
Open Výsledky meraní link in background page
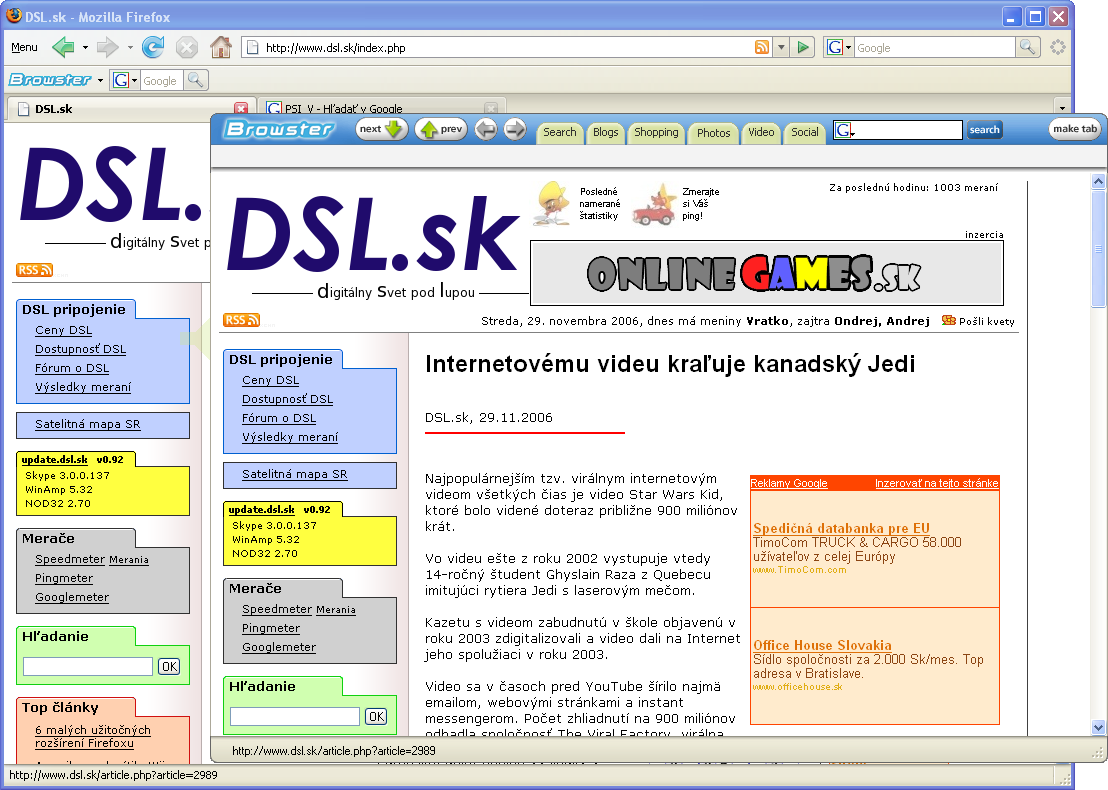click(83, 387)
